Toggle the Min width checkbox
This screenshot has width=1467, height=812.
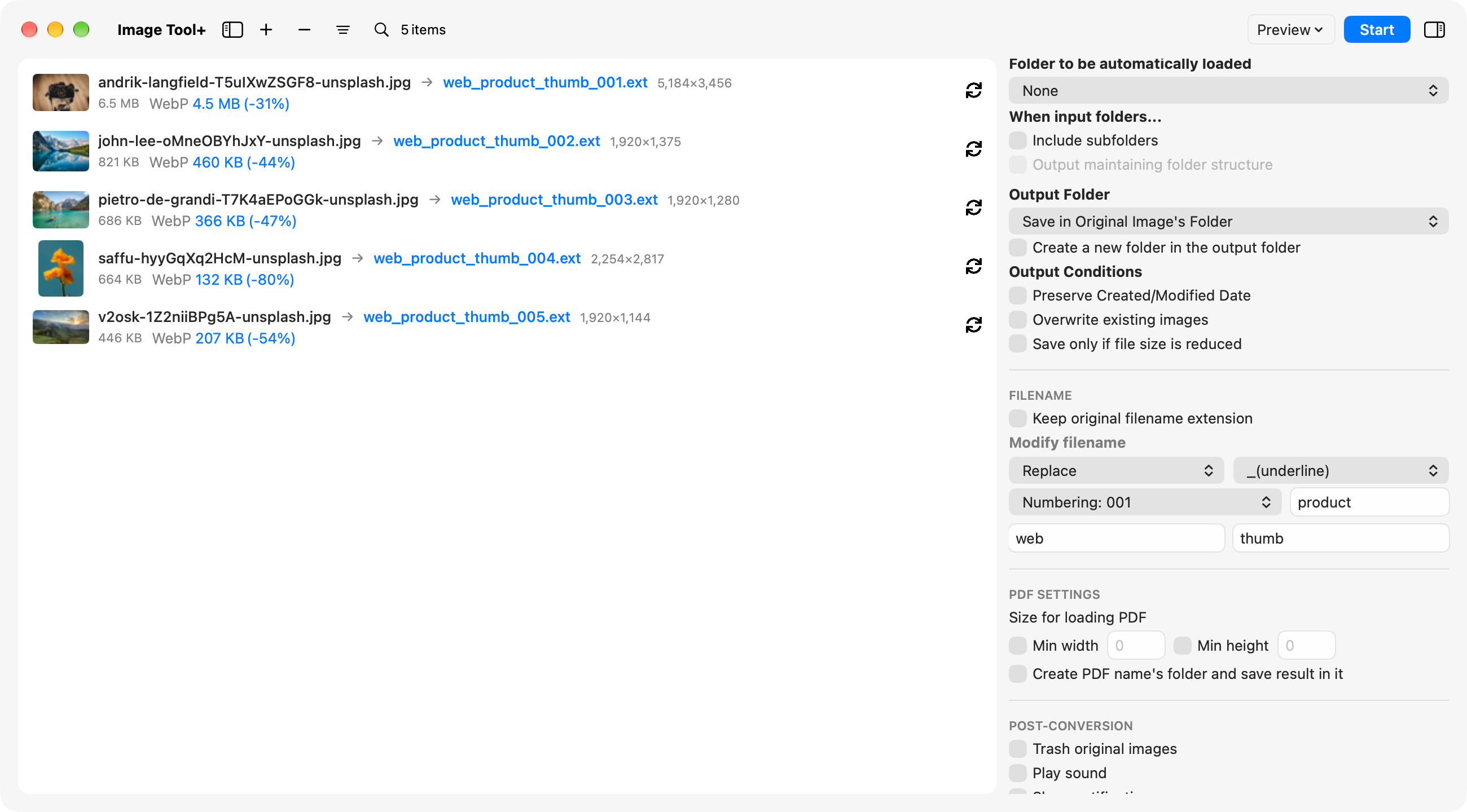1018,645
